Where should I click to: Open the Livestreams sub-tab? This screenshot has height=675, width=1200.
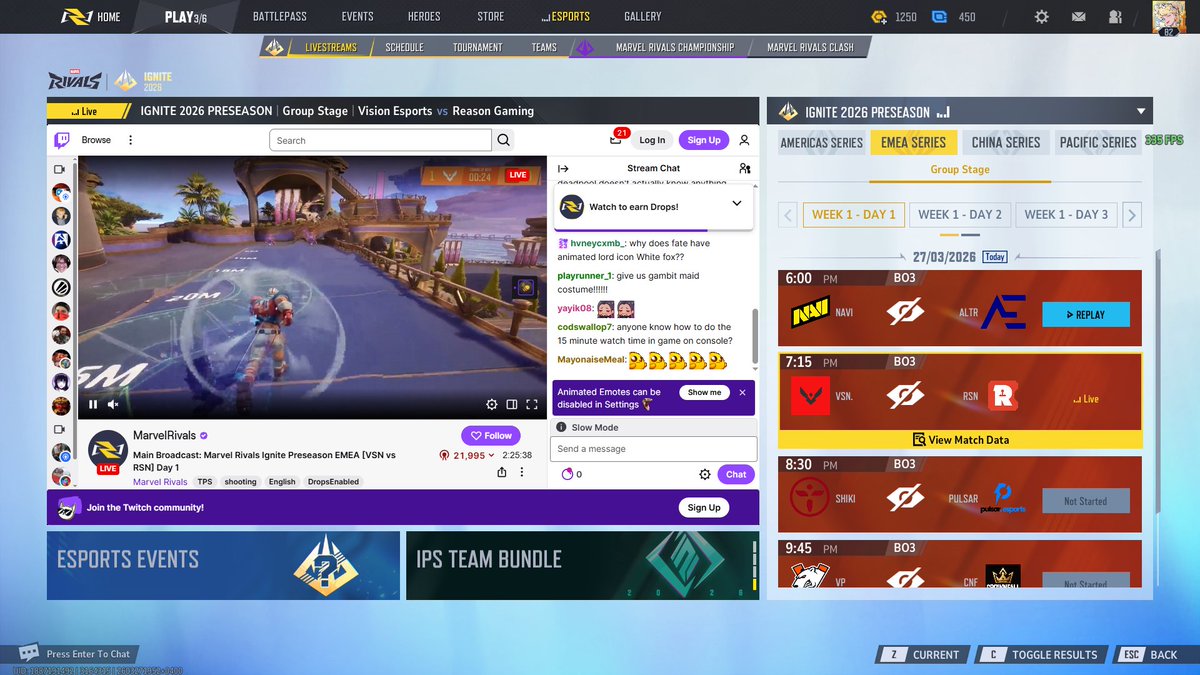[x=331, y=47]
